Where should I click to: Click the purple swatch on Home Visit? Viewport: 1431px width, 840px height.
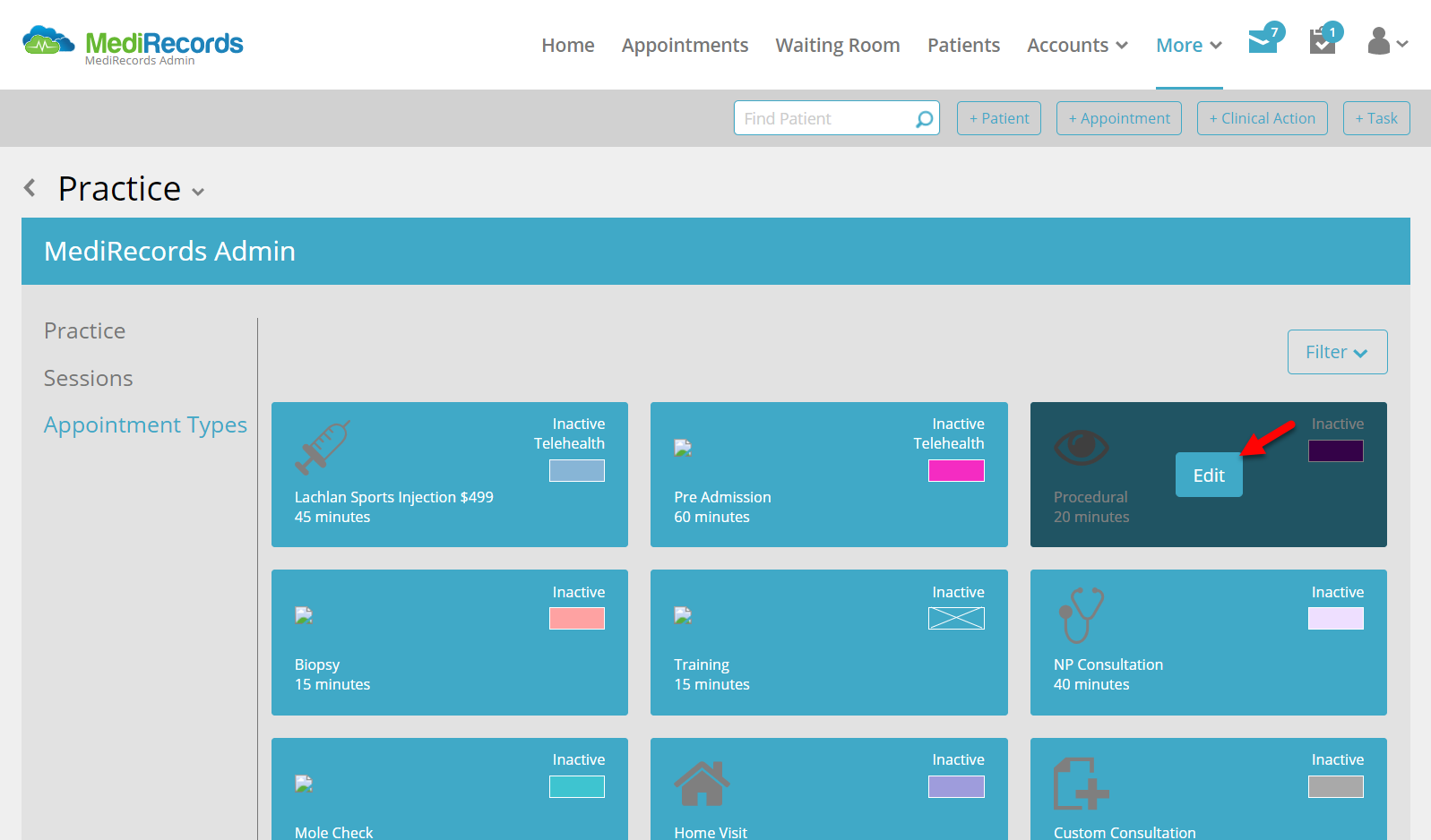coord(956,787)
